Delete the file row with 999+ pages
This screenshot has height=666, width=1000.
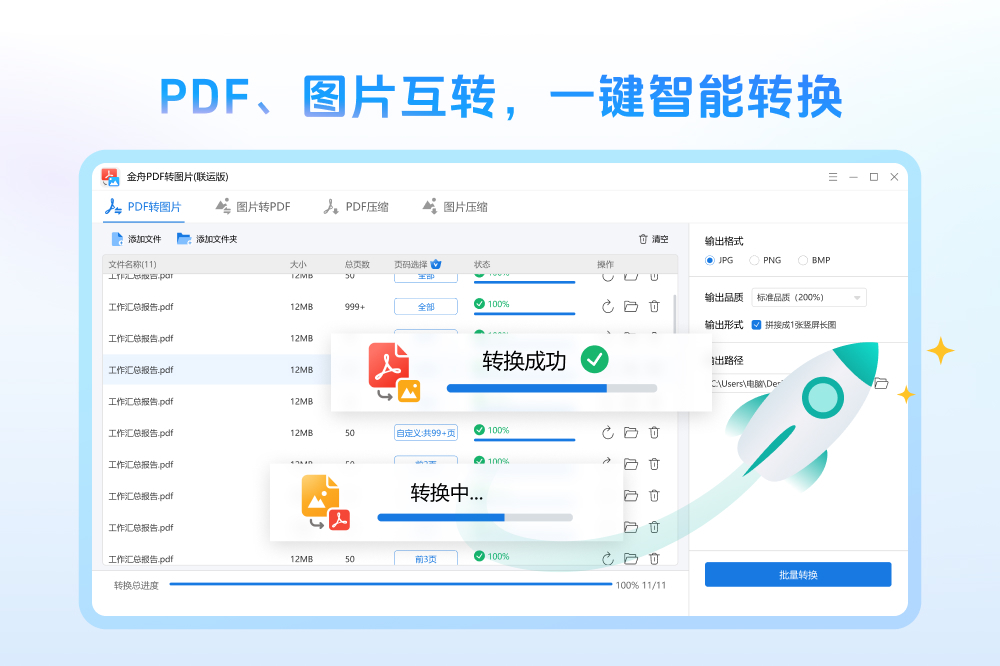coord(654,307)
